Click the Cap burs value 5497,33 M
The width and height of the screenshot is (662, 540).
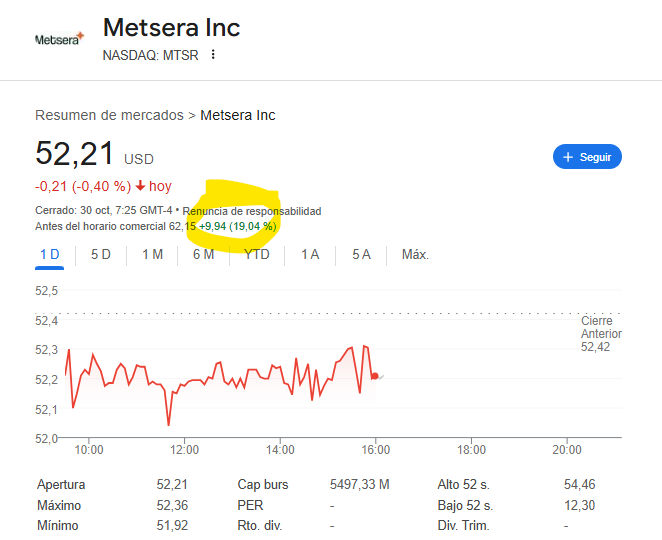359,485
